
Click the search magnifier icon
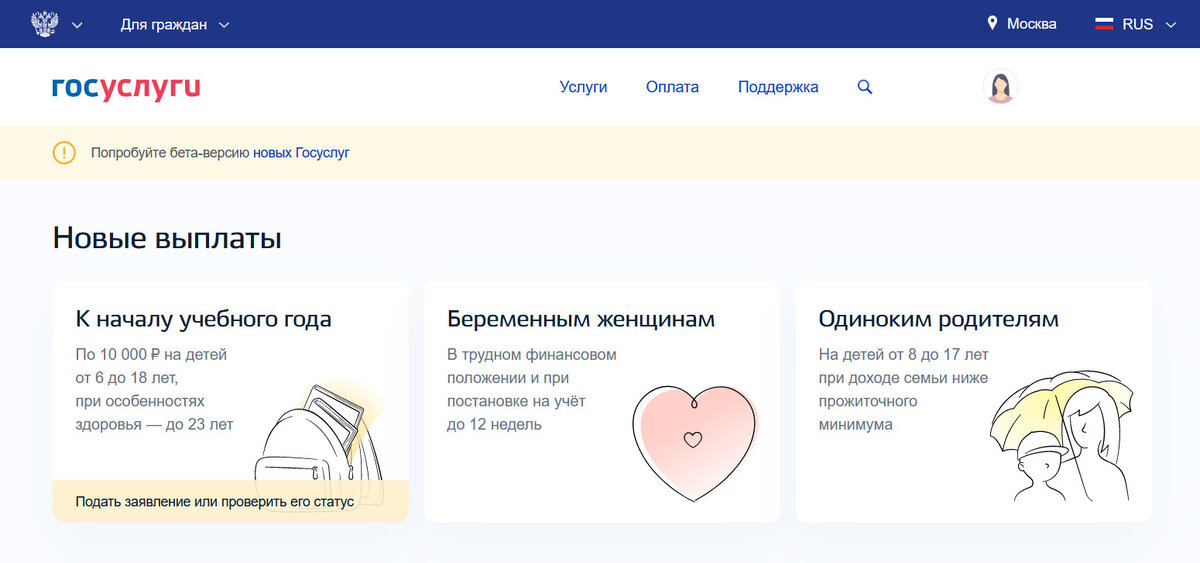point(865,87)
